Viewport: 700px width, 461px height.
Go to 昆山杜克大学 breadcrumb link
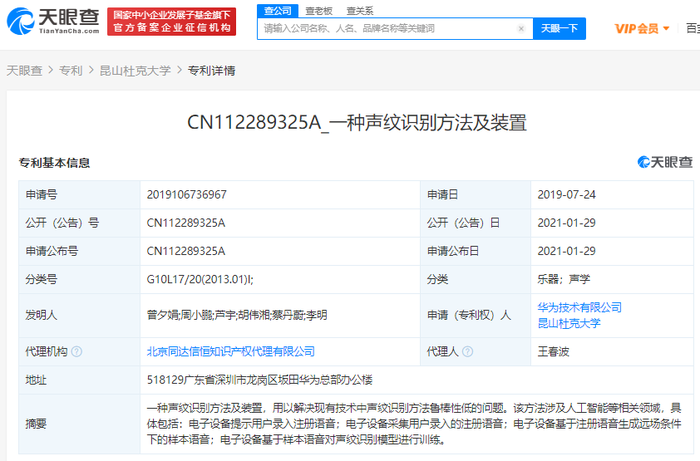coord(135,71)
